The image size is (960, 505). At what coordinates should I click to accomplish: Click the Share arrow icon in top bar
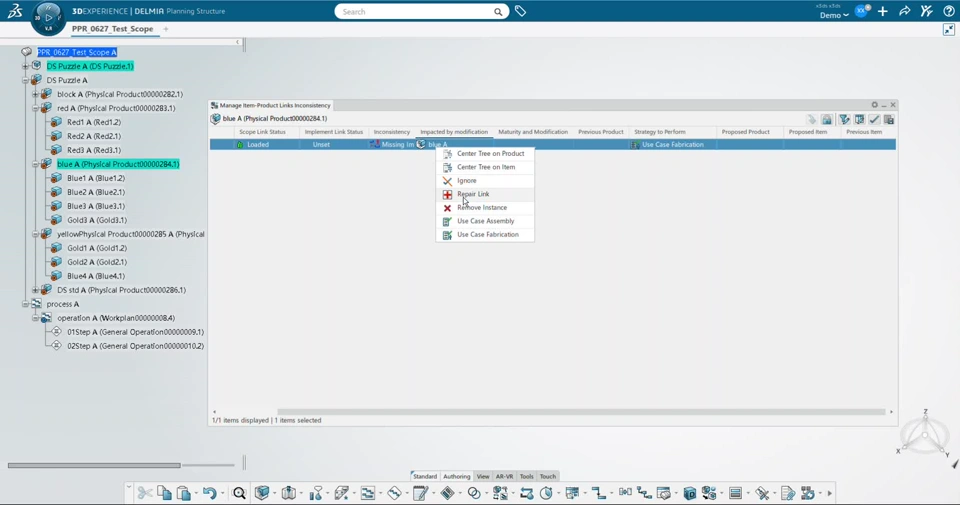point(904,11)
